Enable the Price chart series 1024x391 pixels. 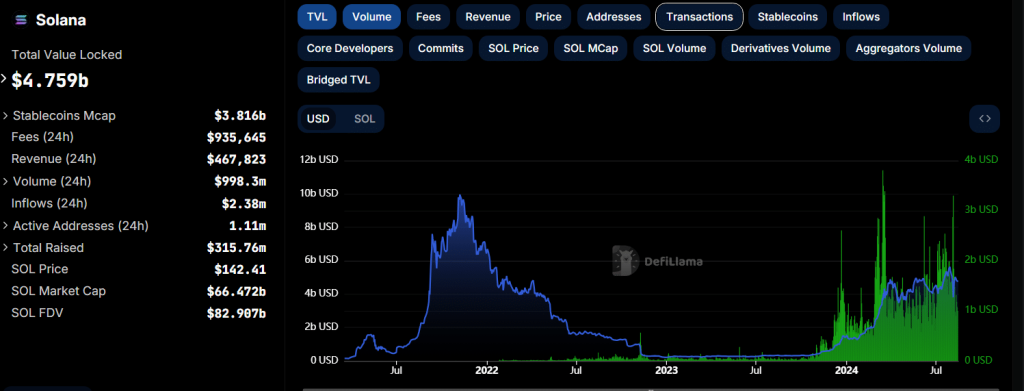(549, 17)
